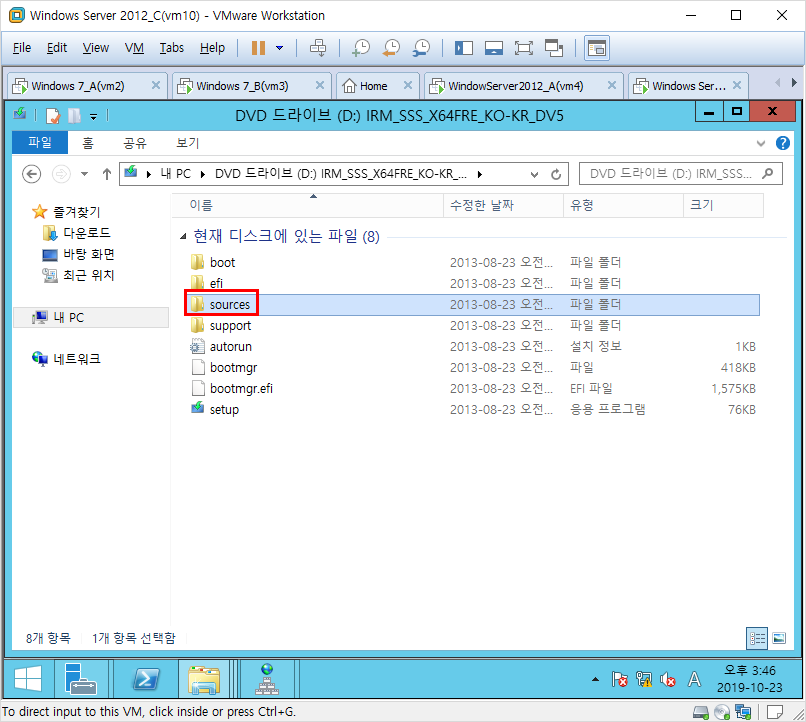This screenshot has width=806, height=722.
Task: Sort files by the 크기 column
Action: [723, 206]
